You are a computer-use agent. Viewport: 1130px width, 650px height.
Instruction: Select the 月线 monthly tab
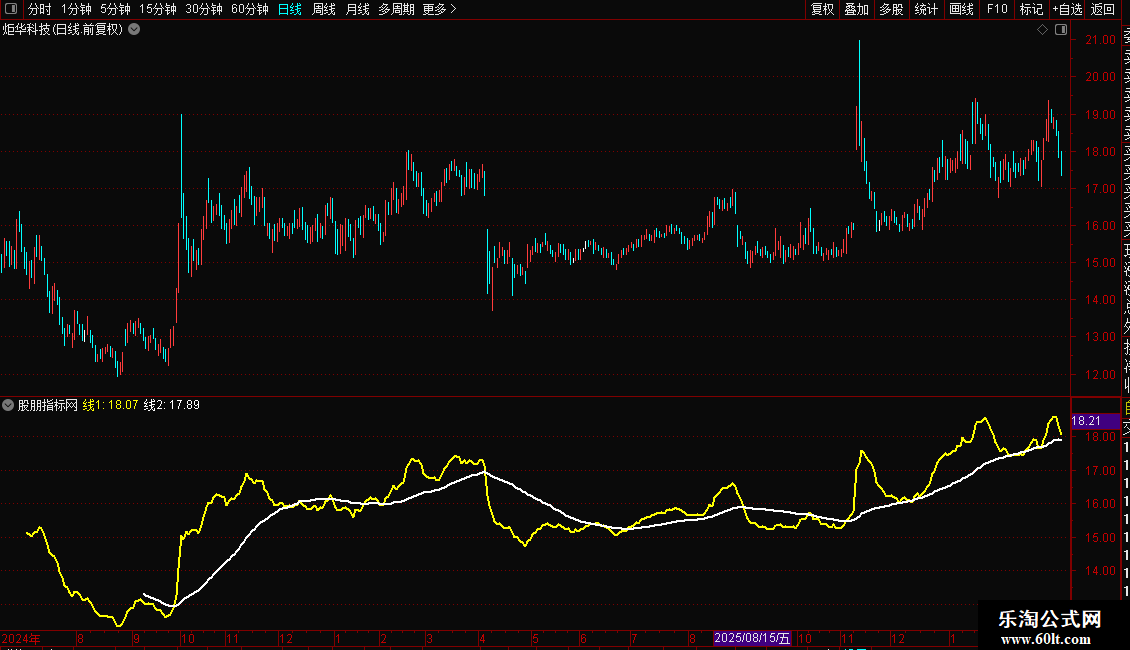[x=357, y=9]
